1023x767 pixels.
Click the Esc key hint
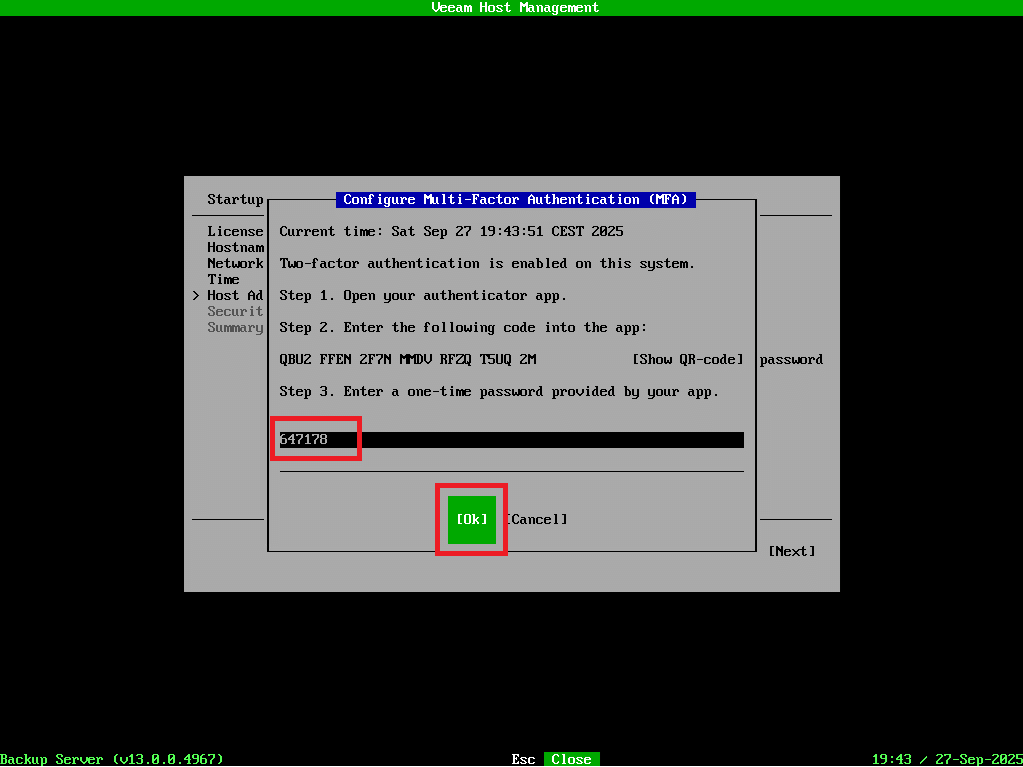[x=523, y=759]
